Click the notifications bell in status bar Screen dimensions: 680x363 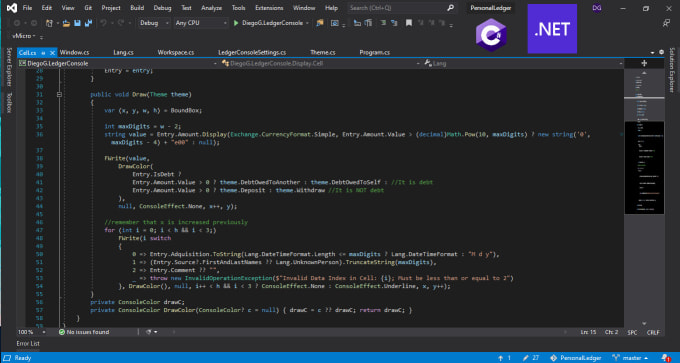pyautogui.click(x=666, y=358)
